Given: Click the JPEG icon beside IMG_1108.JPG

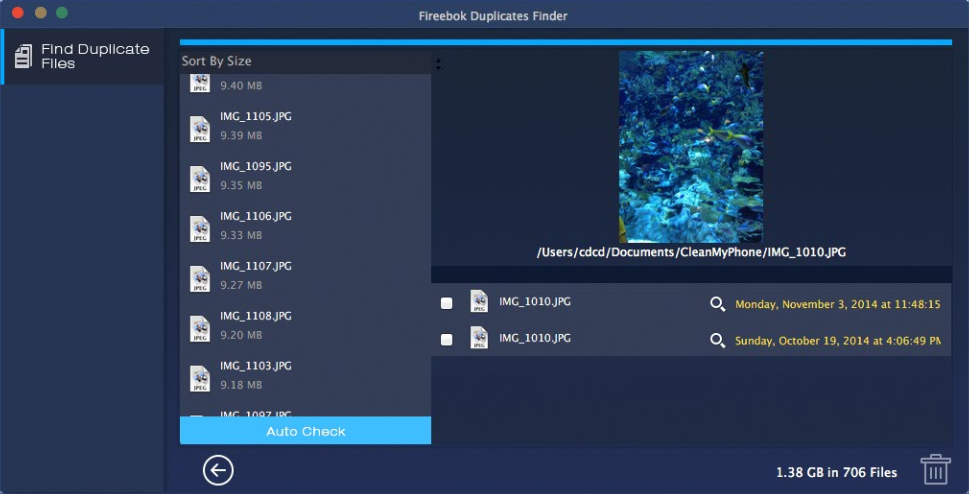Looking at the screenshot, I should pos(200,329).
